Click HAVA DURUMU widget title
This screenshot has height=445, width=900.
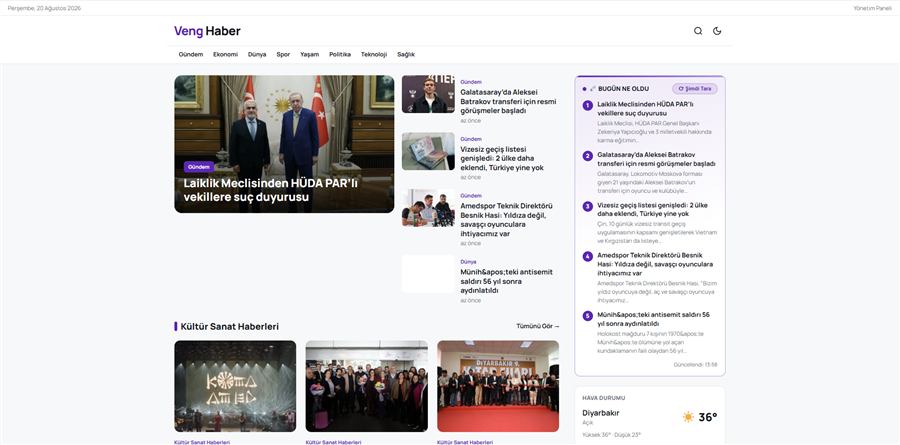[x=604, y=398]
